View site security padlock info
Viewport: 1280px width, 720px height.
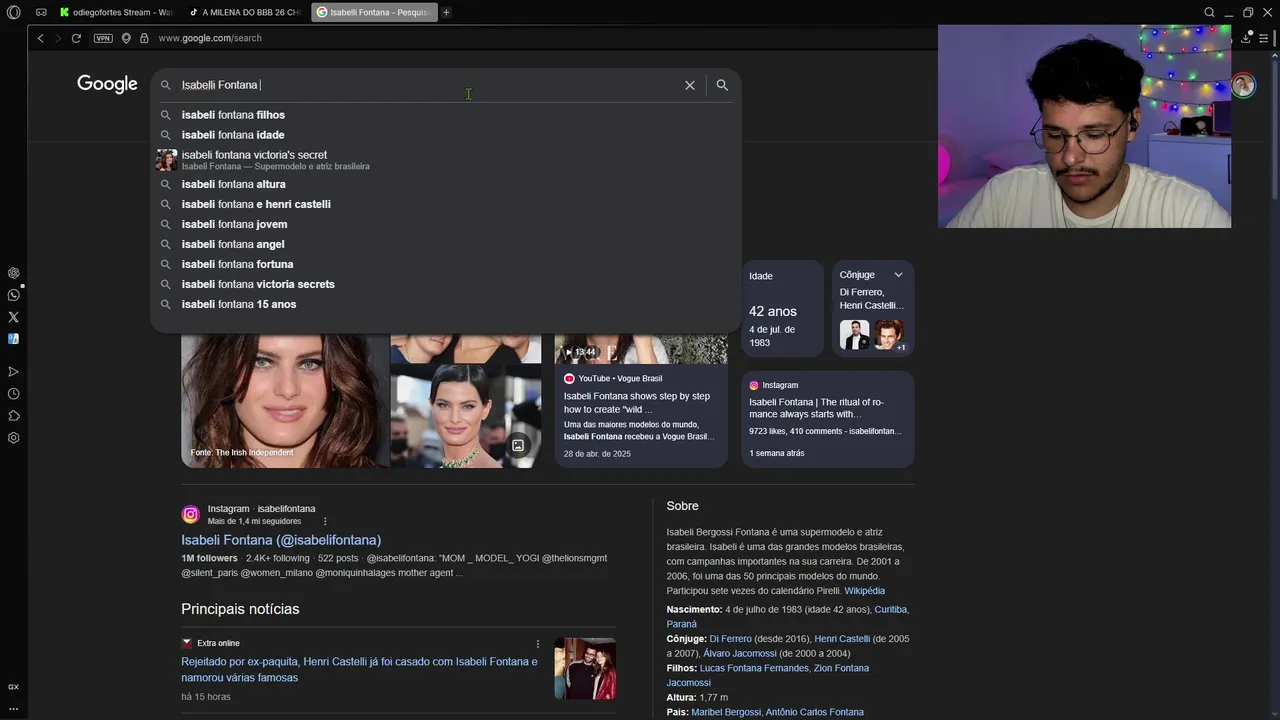(144, 38)
